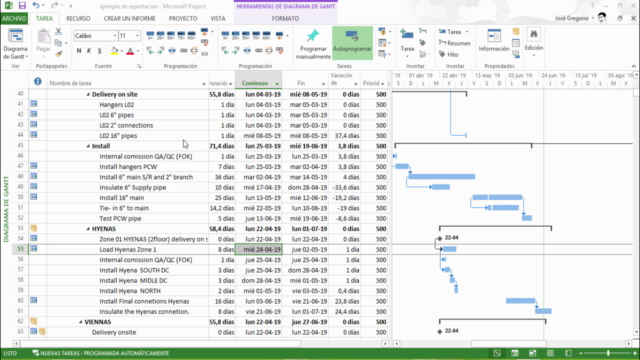Click the Add to Timeline icon
640x360 pixels.
coord(516,53)
